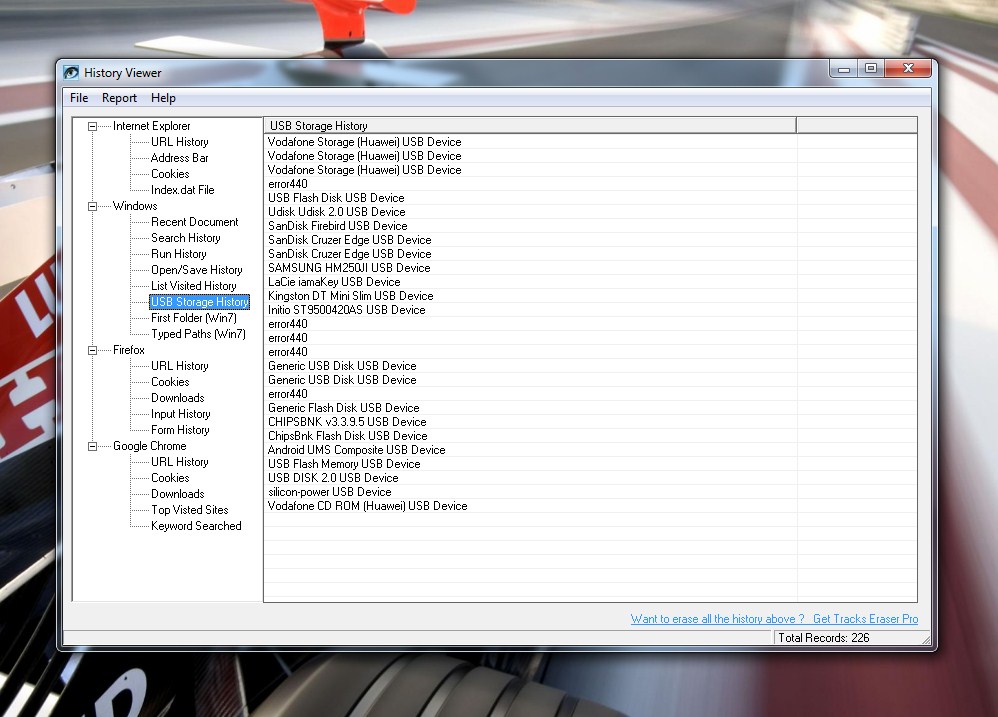Select Downloads under Google Chrome
The width and height of the screenshot is (998, 717).
pyautogui.click(x=178, y=494)
